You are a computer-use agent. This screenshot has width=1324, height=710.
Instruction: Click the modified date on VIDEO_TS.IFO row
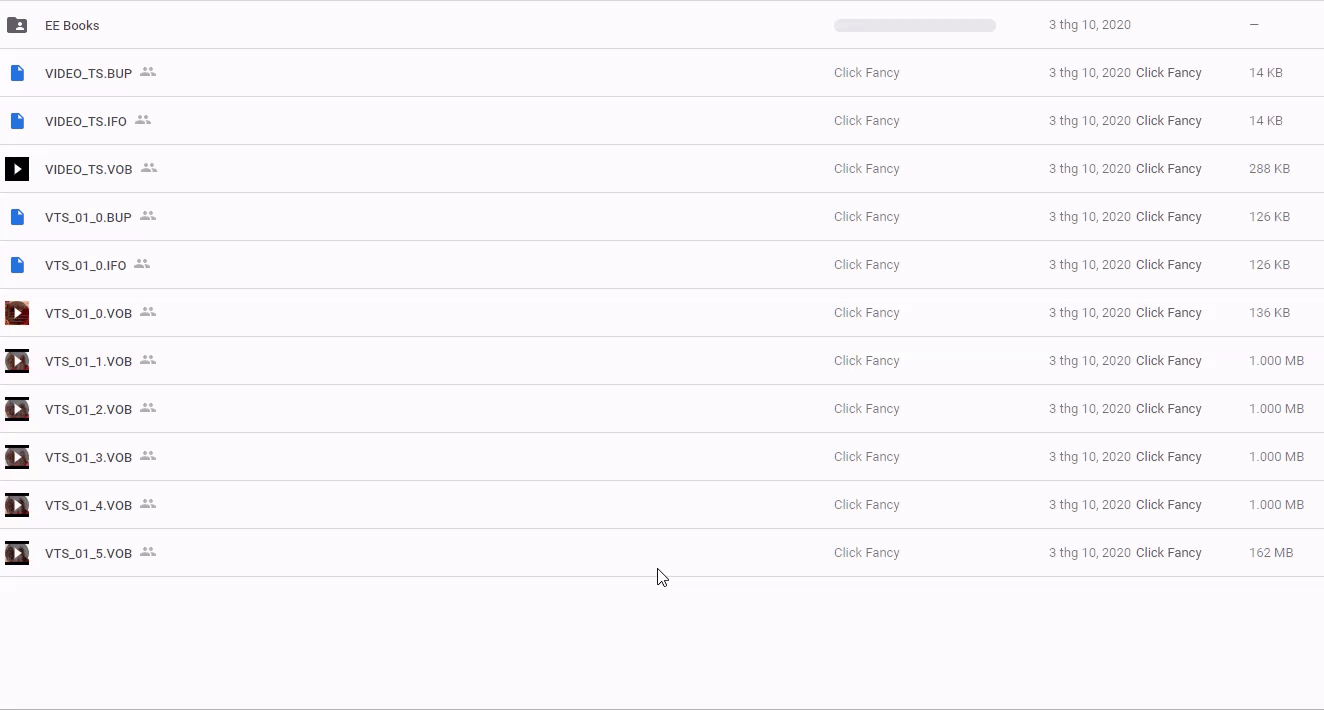pyautogui.click(x=1089, y=121)
